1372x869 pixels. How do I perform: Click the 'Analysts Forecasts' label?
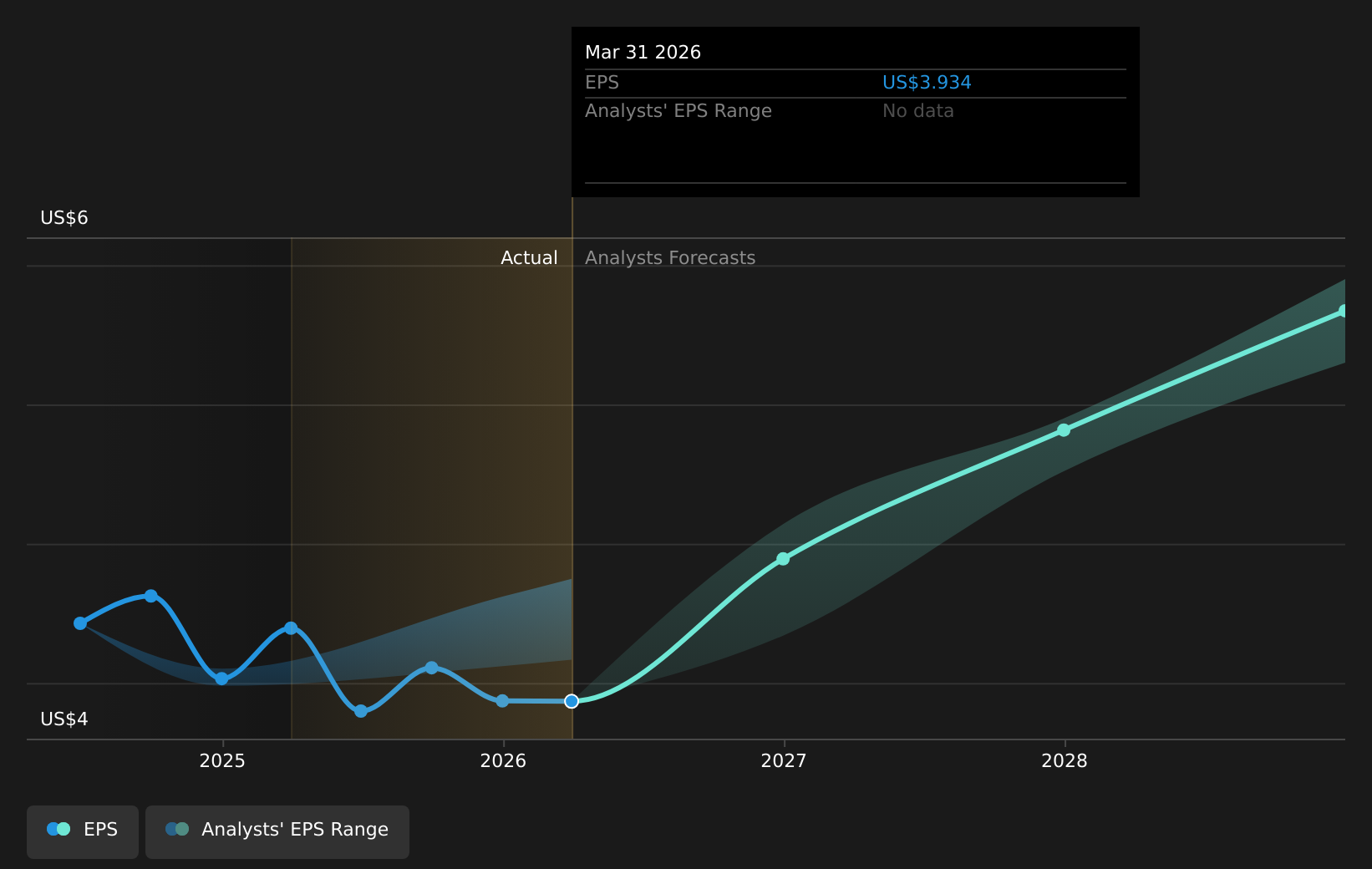(x=670, y=258)
